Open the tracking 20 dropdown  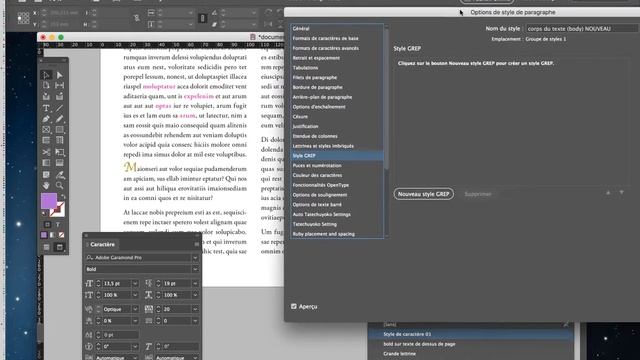(195, 309)
